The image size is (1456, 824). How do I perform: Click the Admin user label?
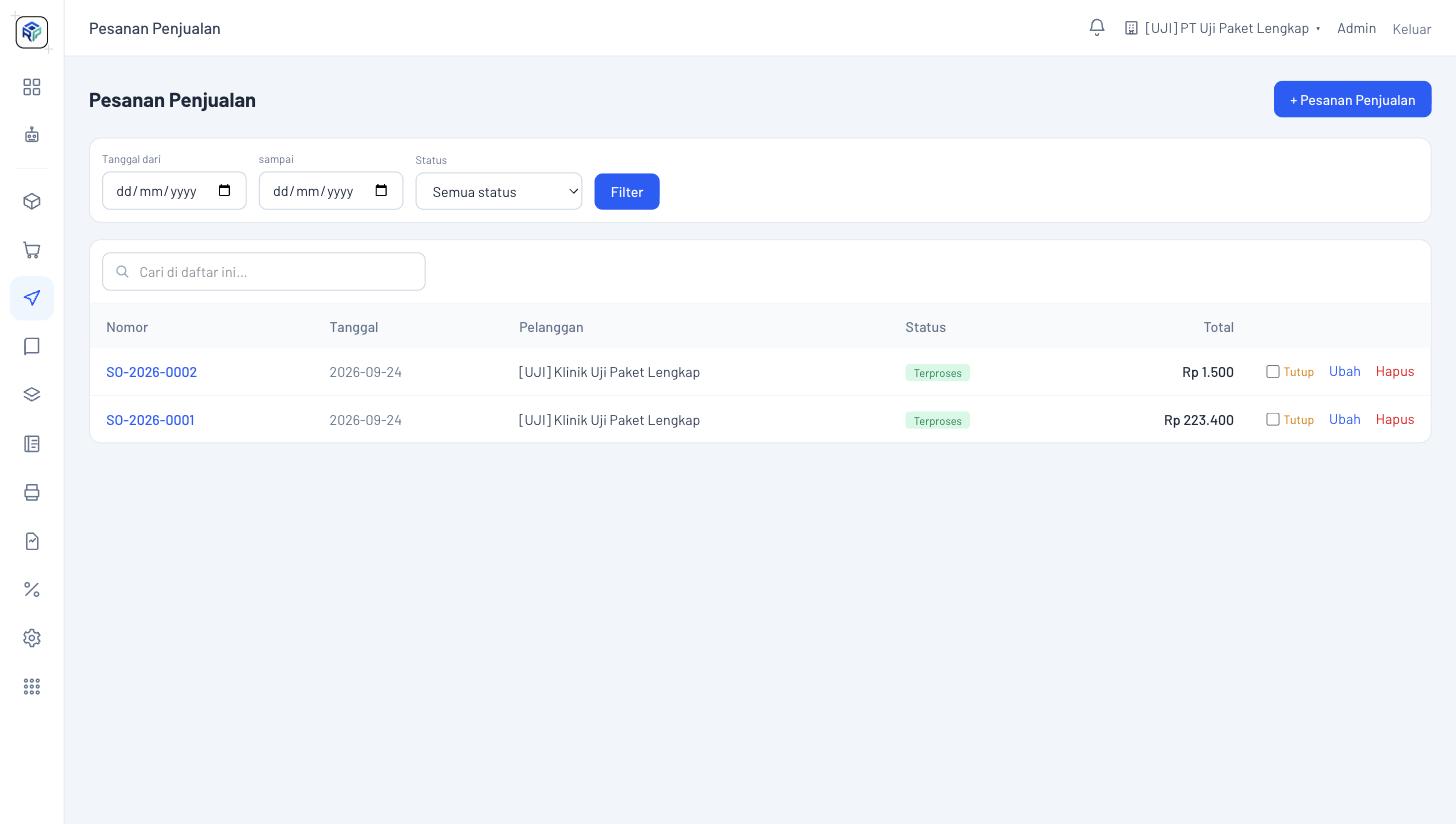click(x=1357, y=28)
